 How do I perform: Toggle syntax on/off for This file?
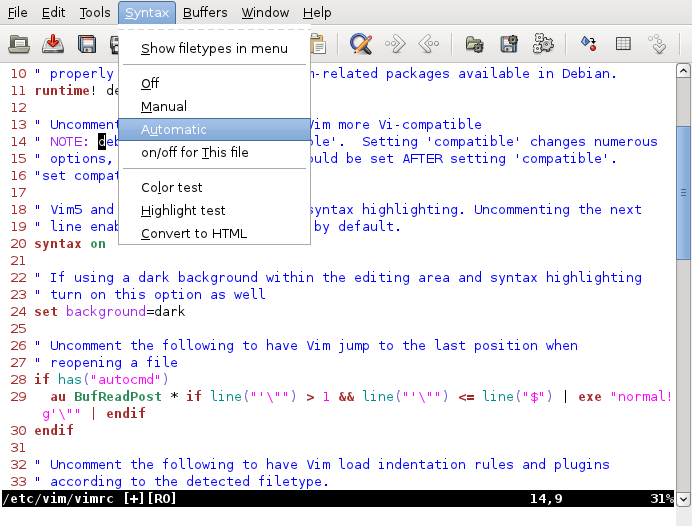pyautogui.click(x=194, y=153)
